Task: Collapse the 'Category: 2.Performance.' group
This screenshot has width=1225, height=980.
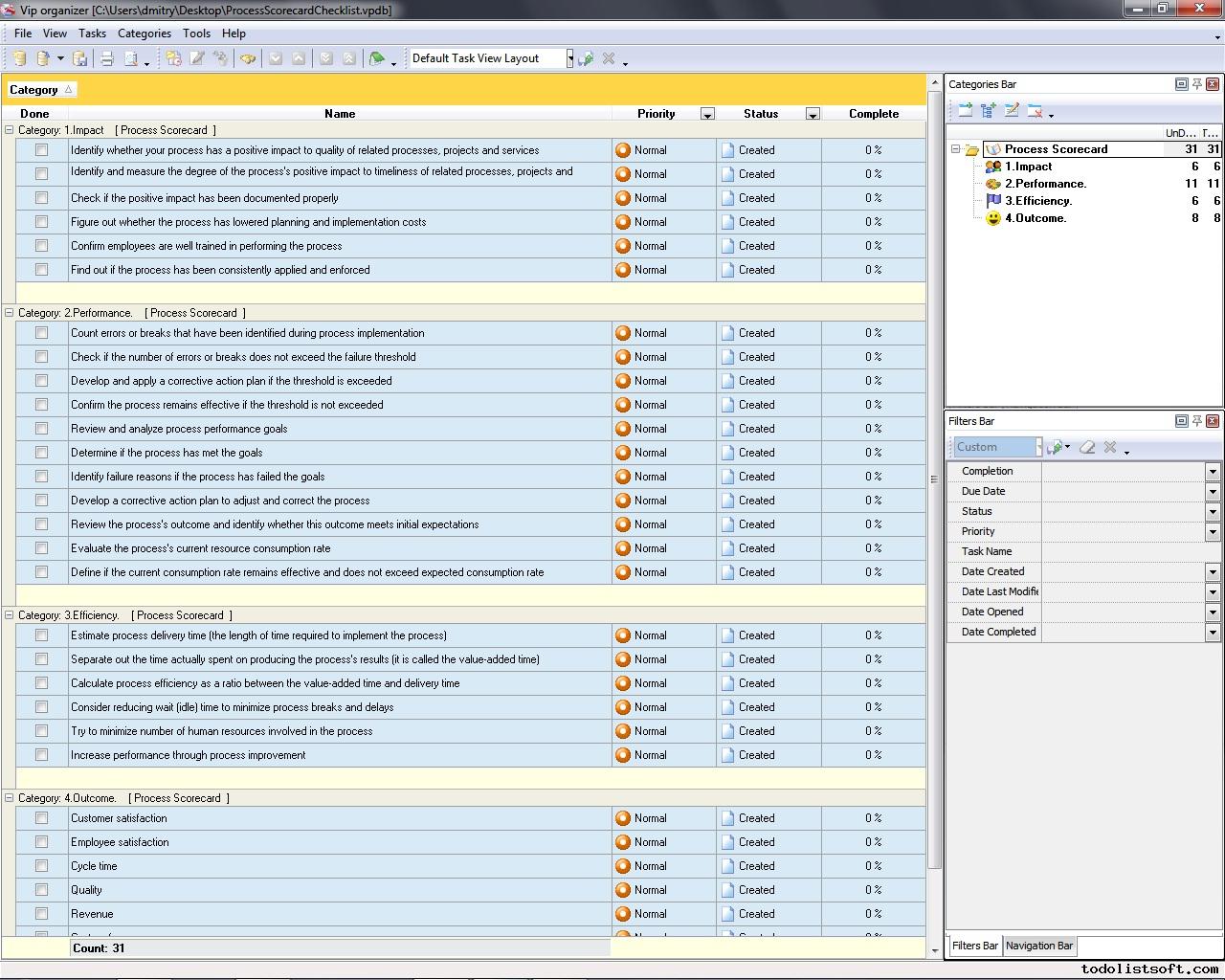Action: pyautogui.click(x=10, y=313)
